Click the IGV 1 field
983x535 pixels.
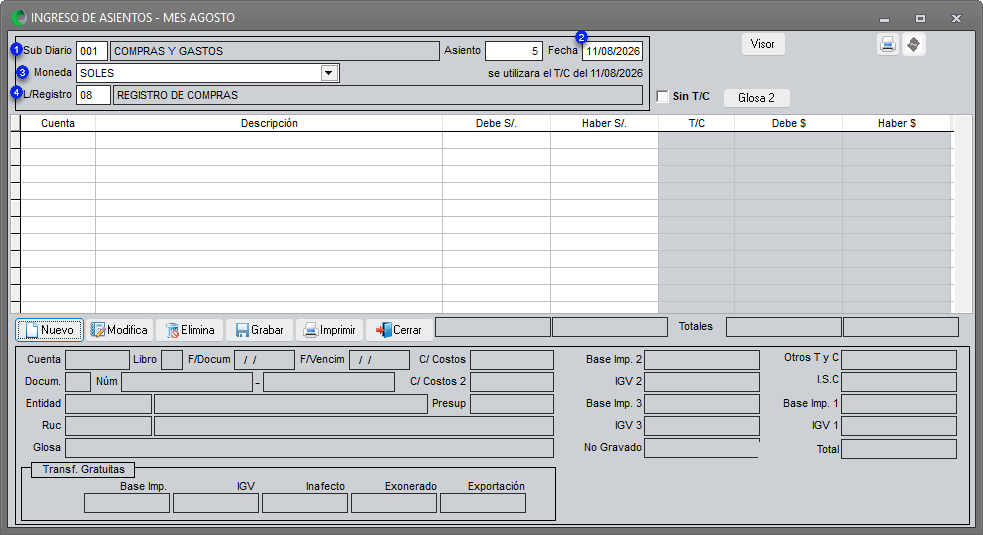coord(899,426)
